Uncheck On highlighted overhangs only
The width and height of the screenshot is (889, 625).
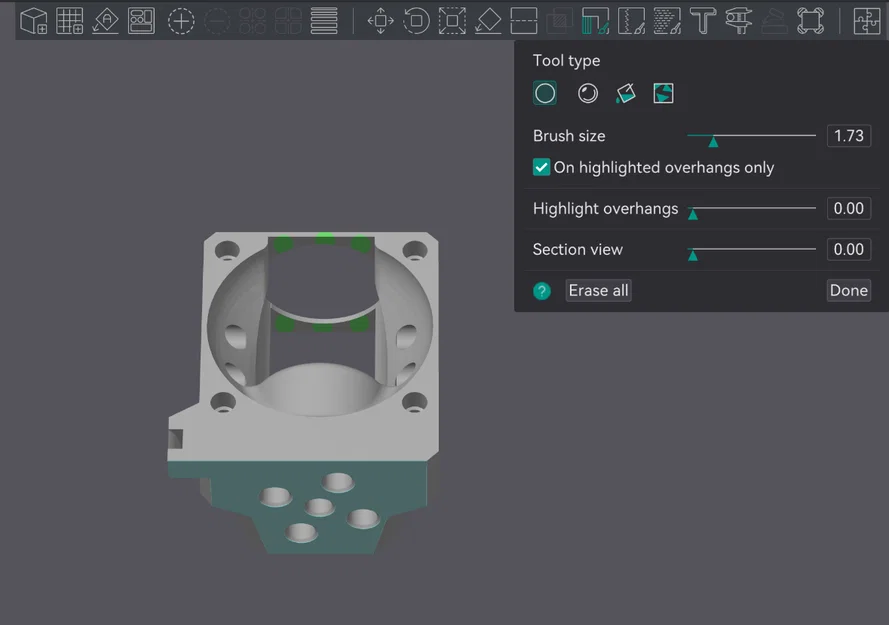pyautogui.click(x=541, y=167)
